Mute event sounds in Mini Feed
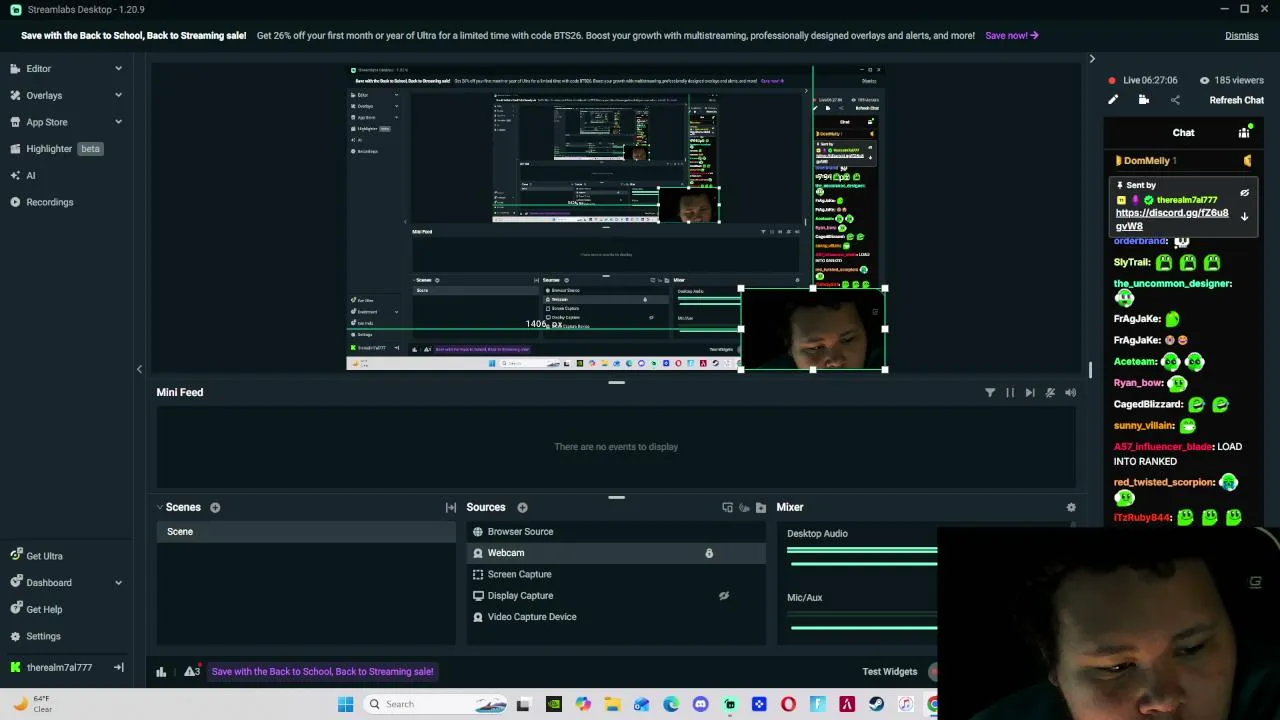 point(1050,393)
